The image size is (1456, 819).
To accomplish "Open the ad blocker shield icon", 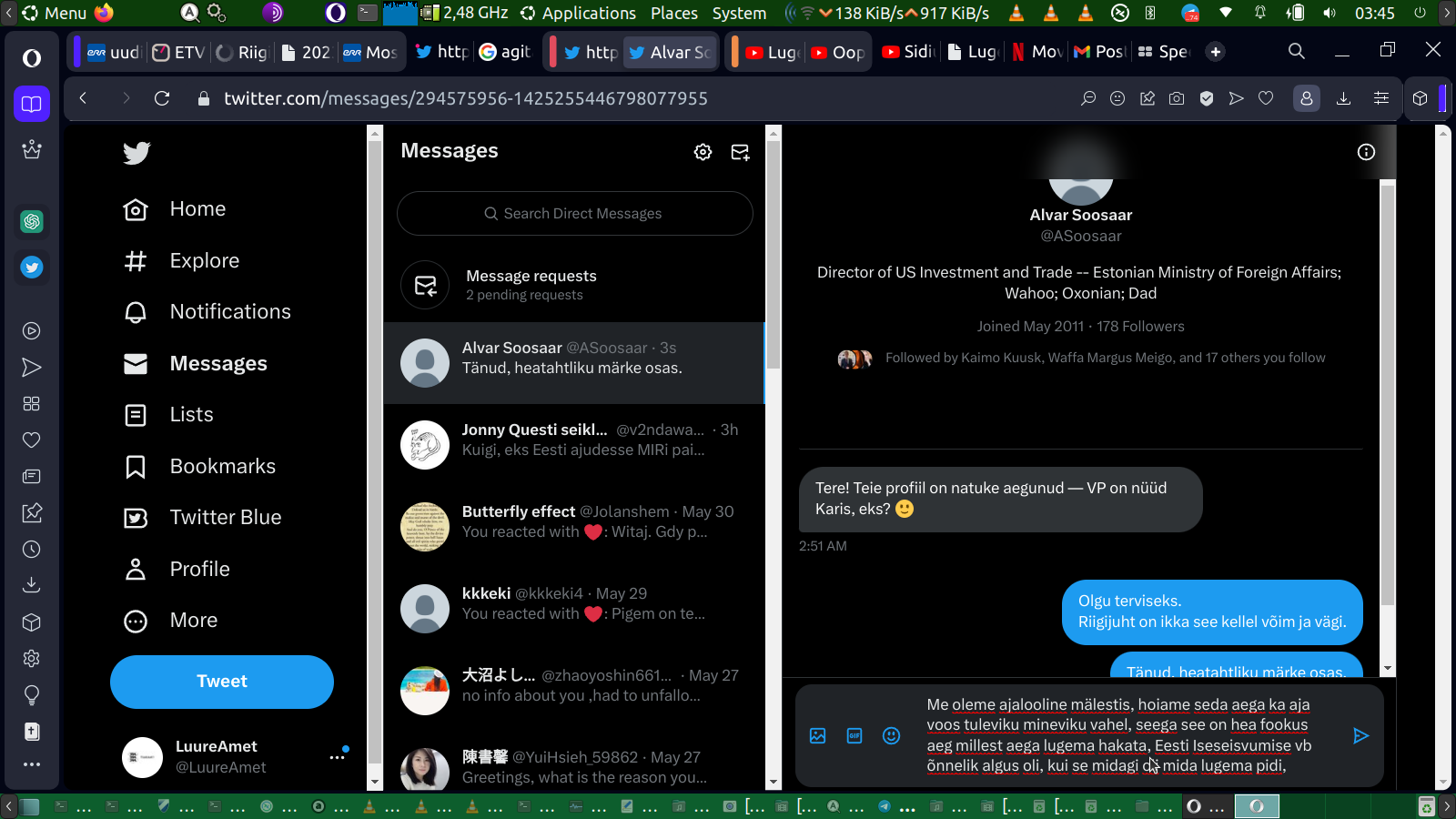I will (x=1207, y=98).
